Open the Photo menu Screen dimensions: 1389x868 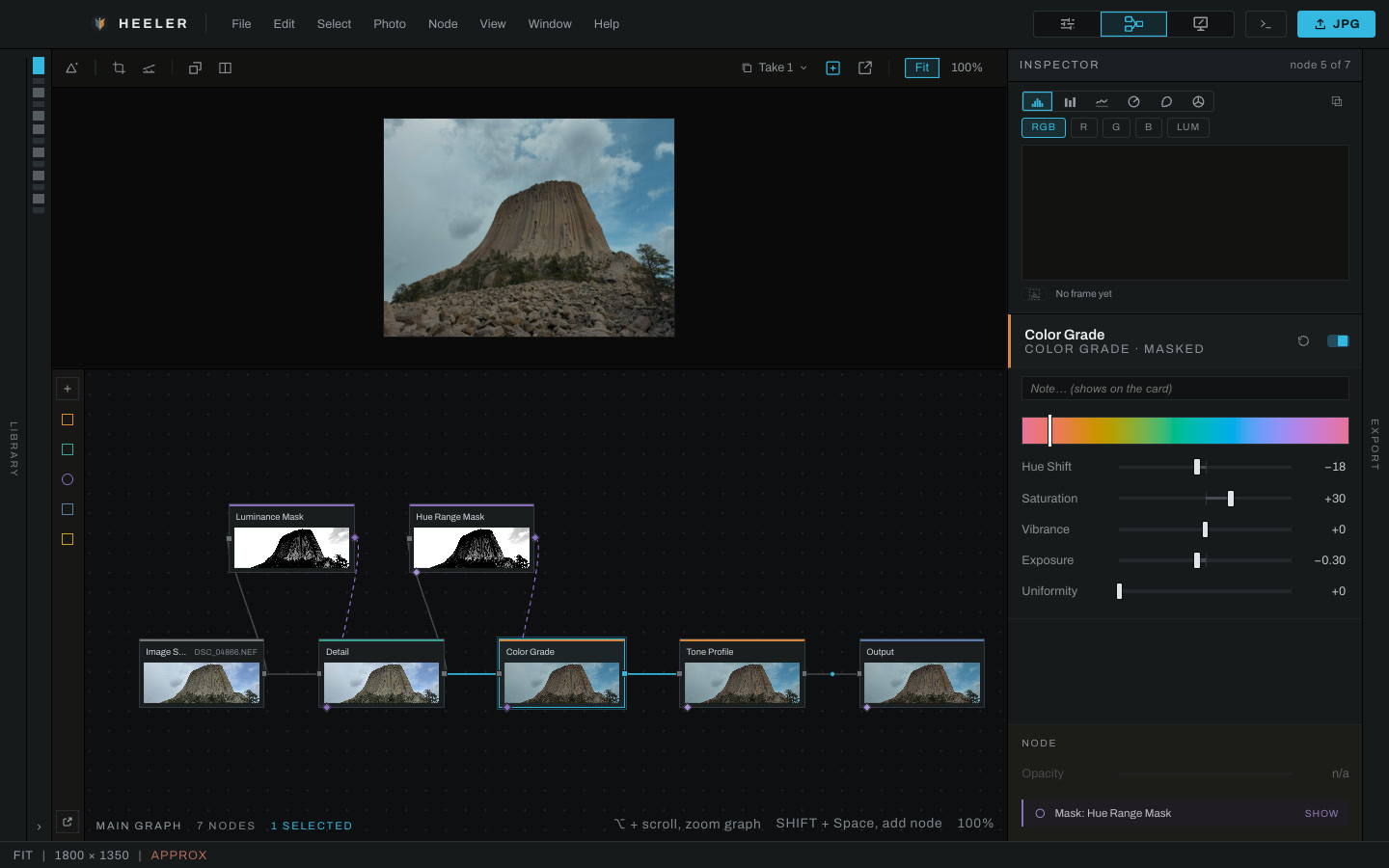click(x=390, y=24)
